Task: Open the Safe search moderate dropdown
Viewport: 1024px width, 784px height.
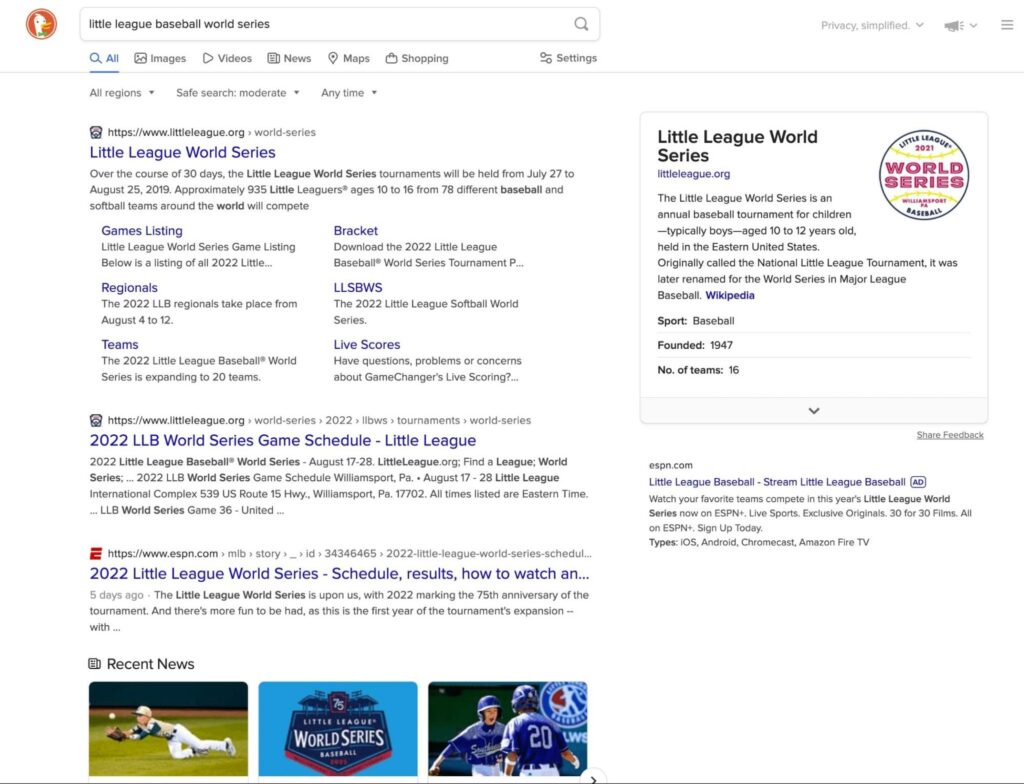Action: [x=237, y=92]
